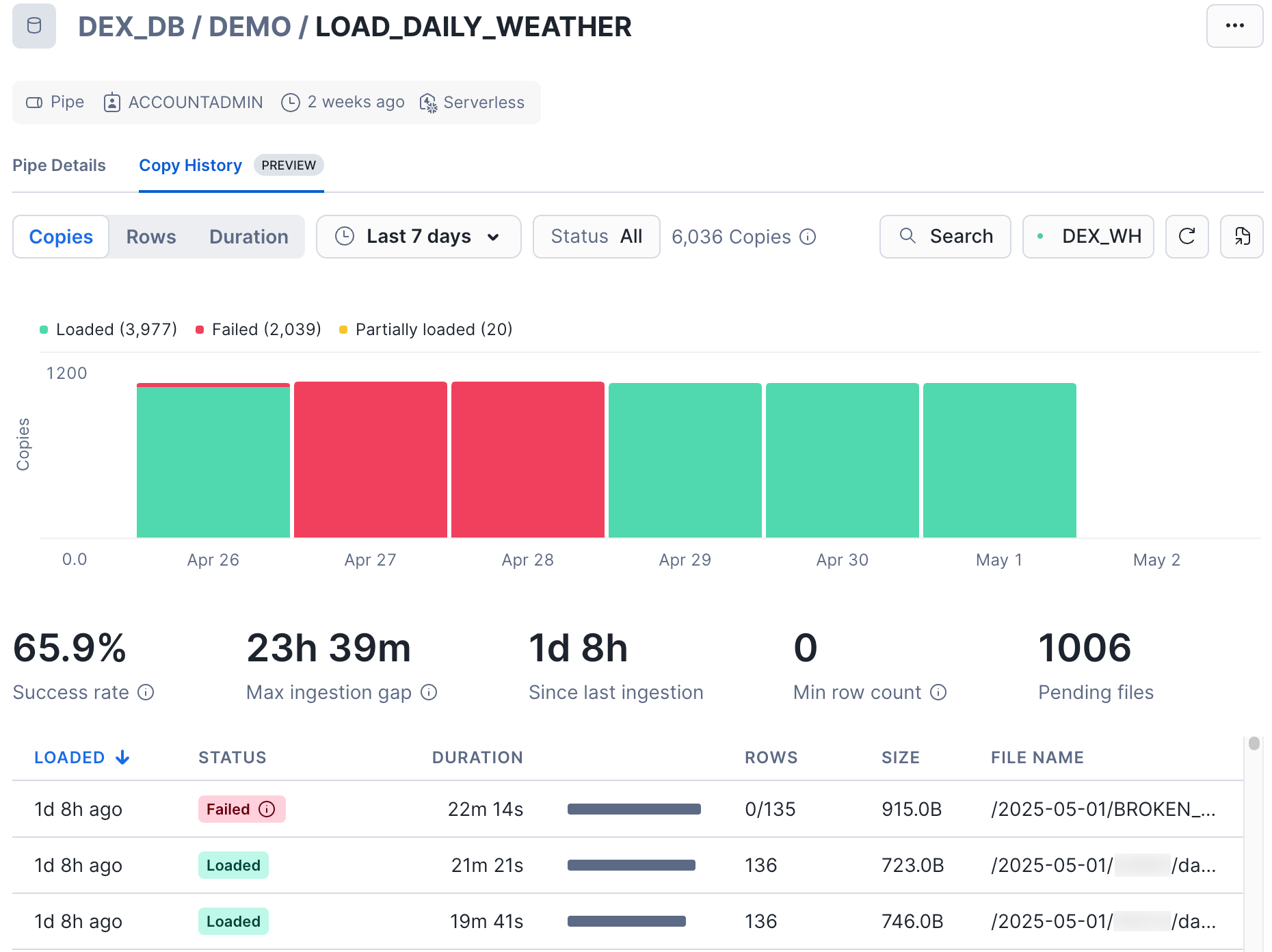
Task: Select the Copy History tab
Action: click(x=190, y=166)
